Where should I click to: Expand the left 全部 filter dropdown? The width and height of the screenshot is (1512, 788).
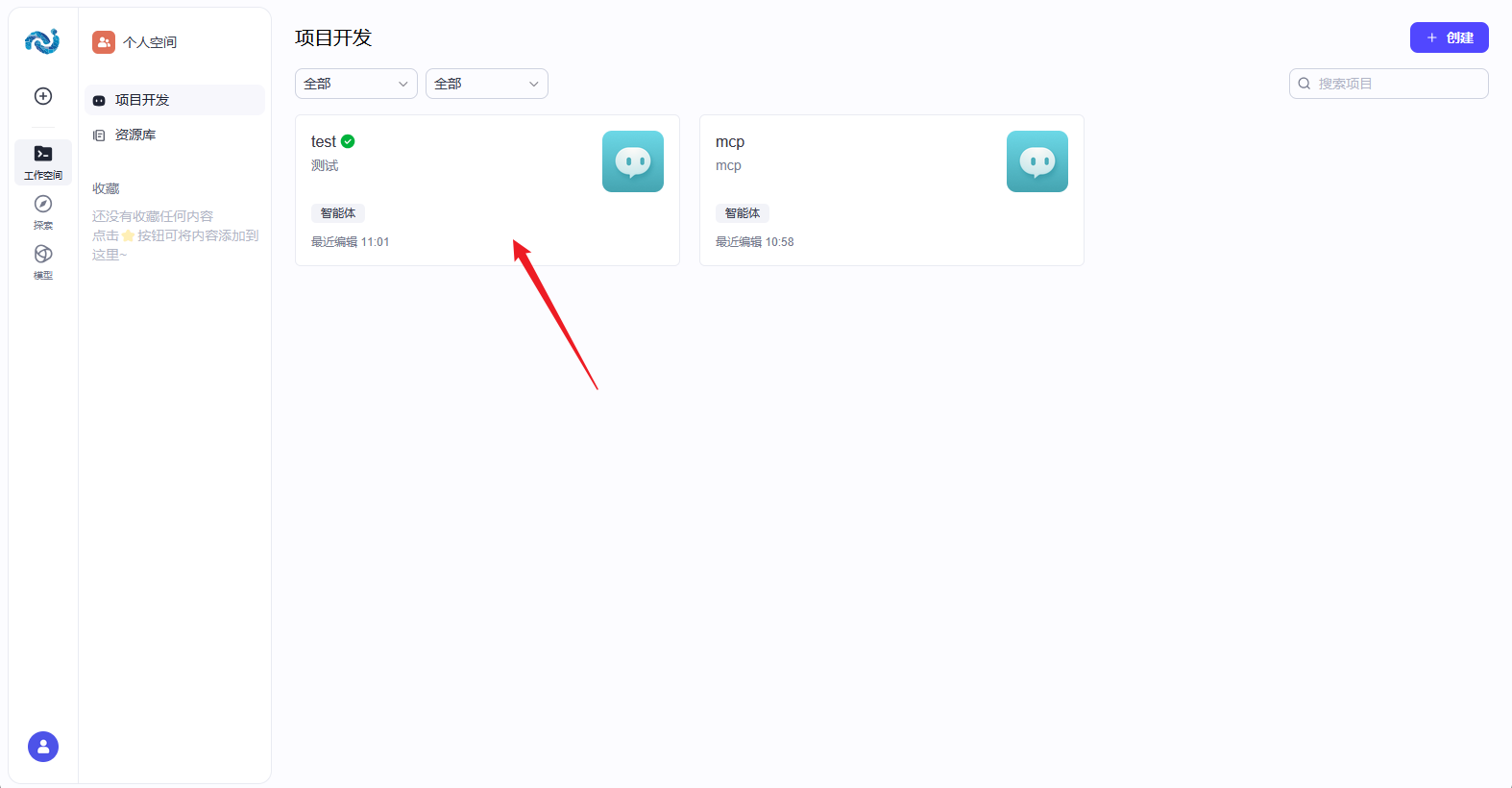pyautogui.click(x=355, y=84)
